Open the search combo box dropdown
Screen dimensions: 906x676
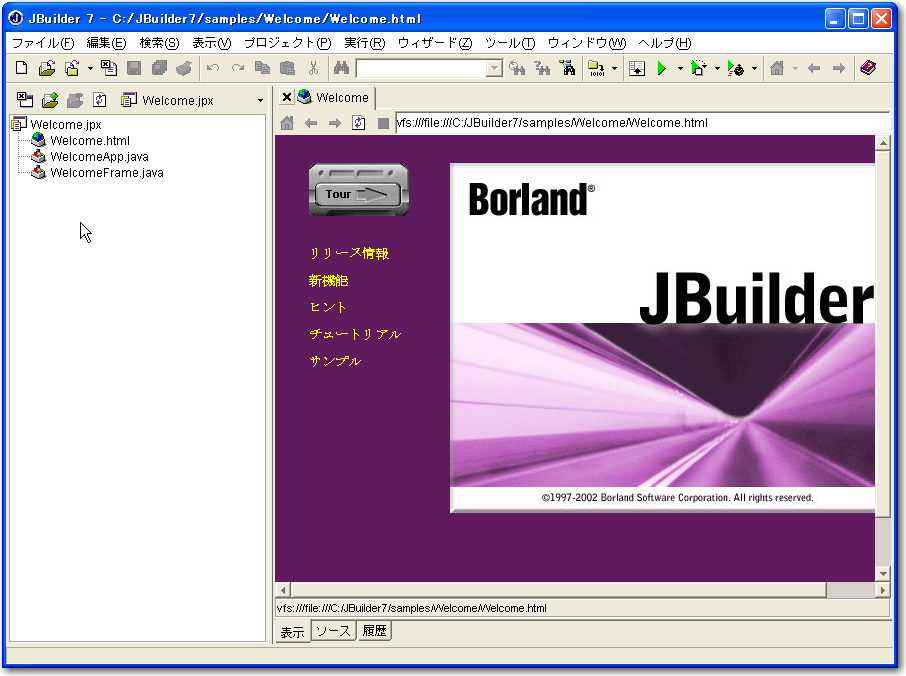(494, 69)
